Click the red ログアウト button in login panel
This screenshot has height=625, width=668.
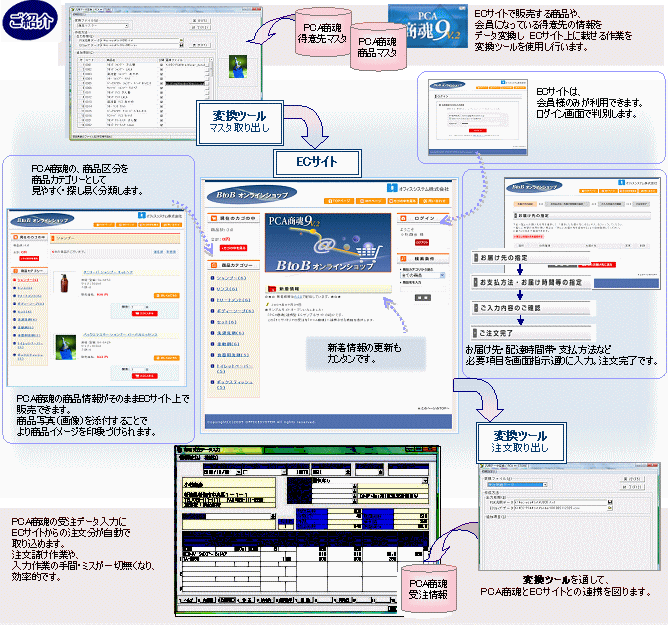[x=419, y=242]
